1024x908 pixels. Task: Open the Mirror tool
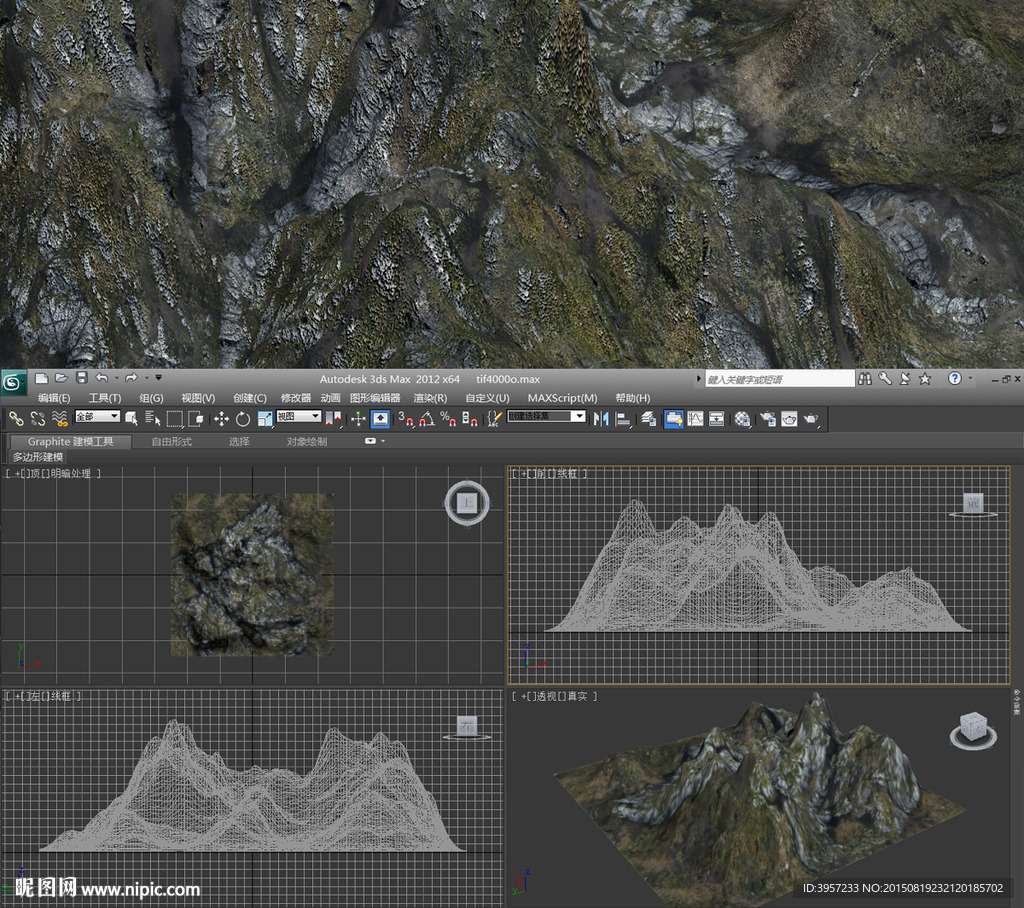click(x=601, y=419)
